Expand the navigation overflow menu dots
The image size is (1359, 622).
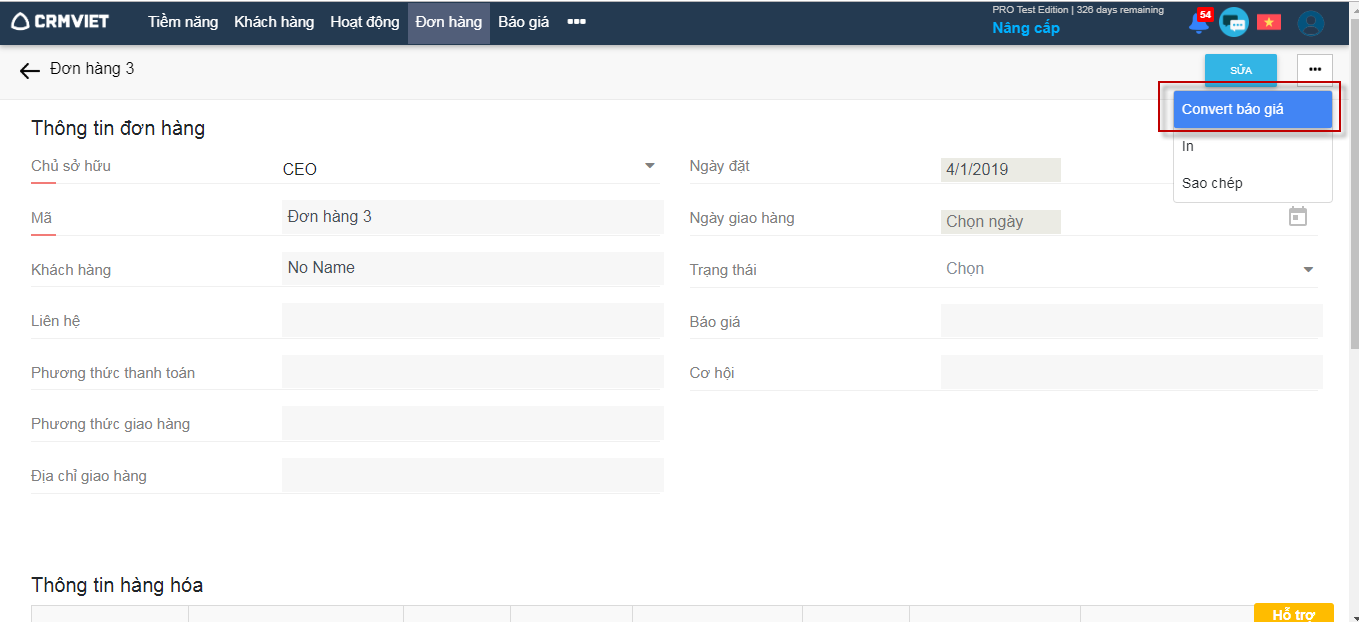click(576, 22)
